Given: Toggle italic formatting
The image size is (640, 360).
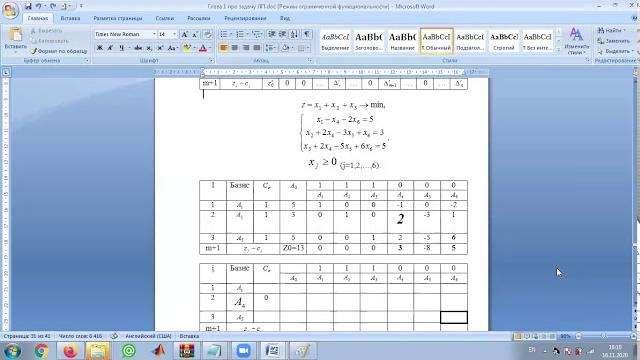Looking at the screenshot, I should pos(110,48).
